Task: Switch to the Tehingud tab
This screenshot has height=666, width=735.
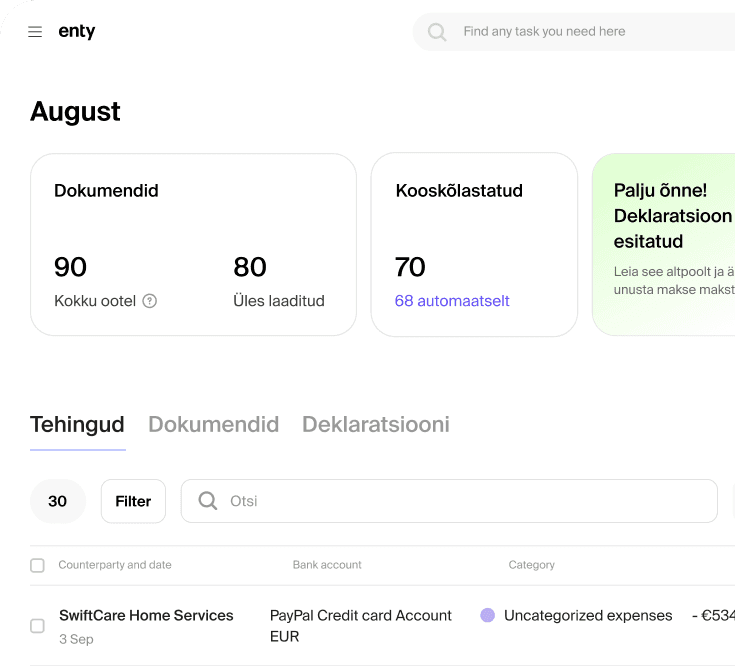Action: 77,425
